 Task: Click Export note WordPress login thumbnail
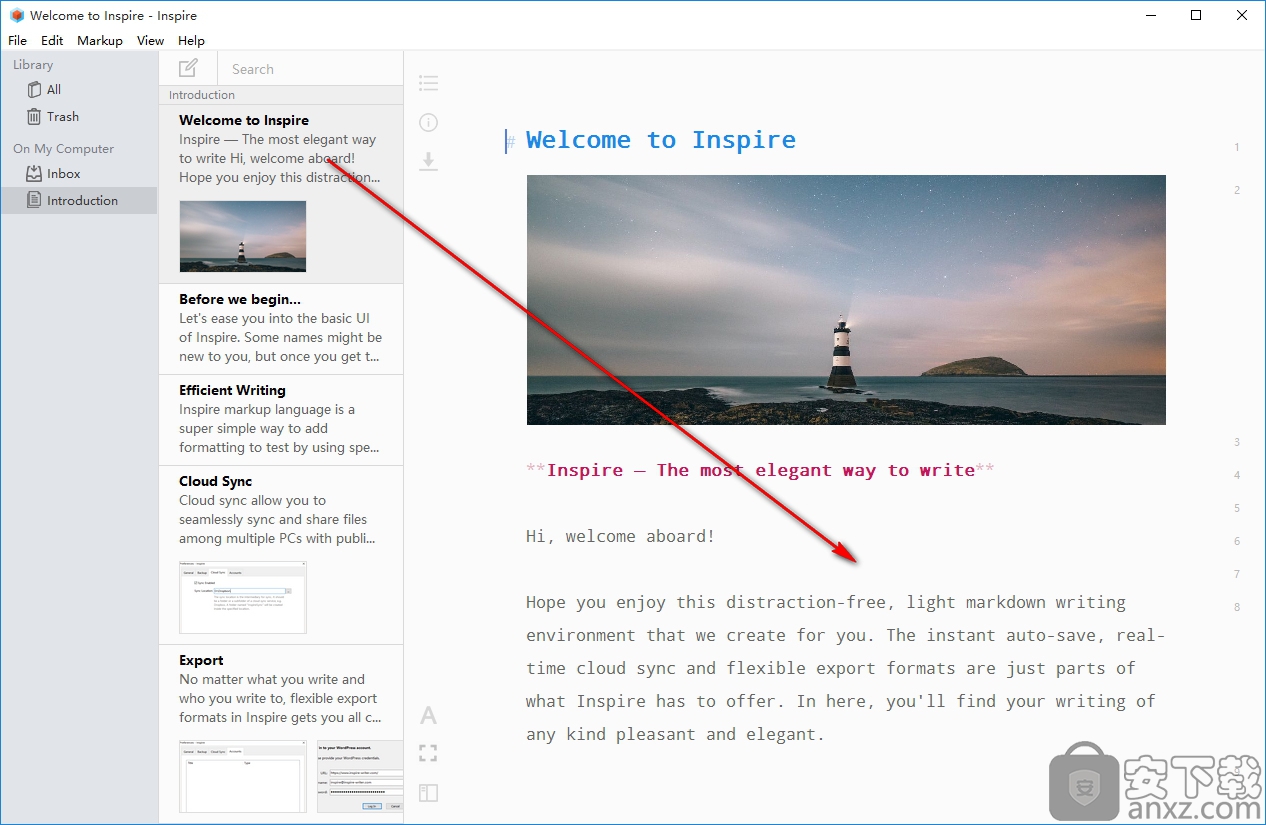click(x=360, y=776)
